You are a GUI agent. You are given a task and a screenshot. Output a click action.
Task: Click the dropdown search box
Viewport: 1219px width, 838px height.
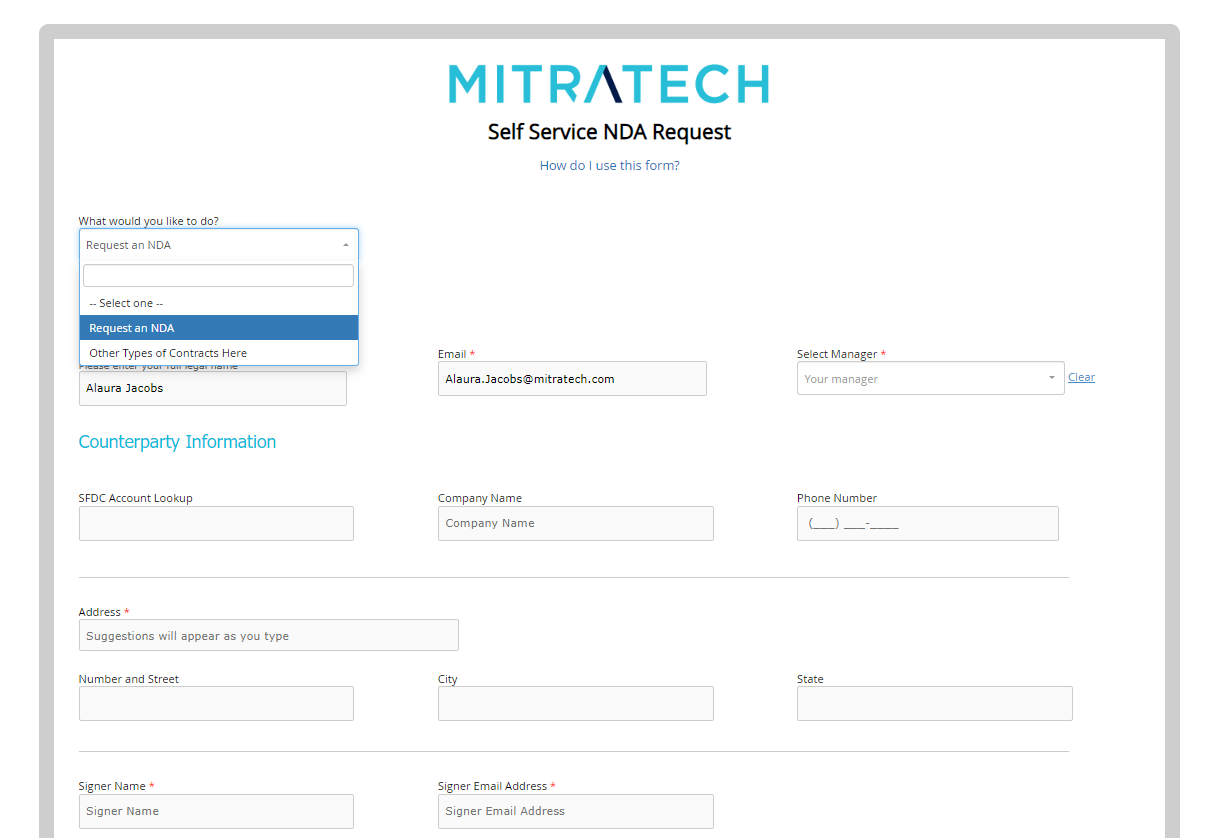pyautogui.click(x=218, y=275)
